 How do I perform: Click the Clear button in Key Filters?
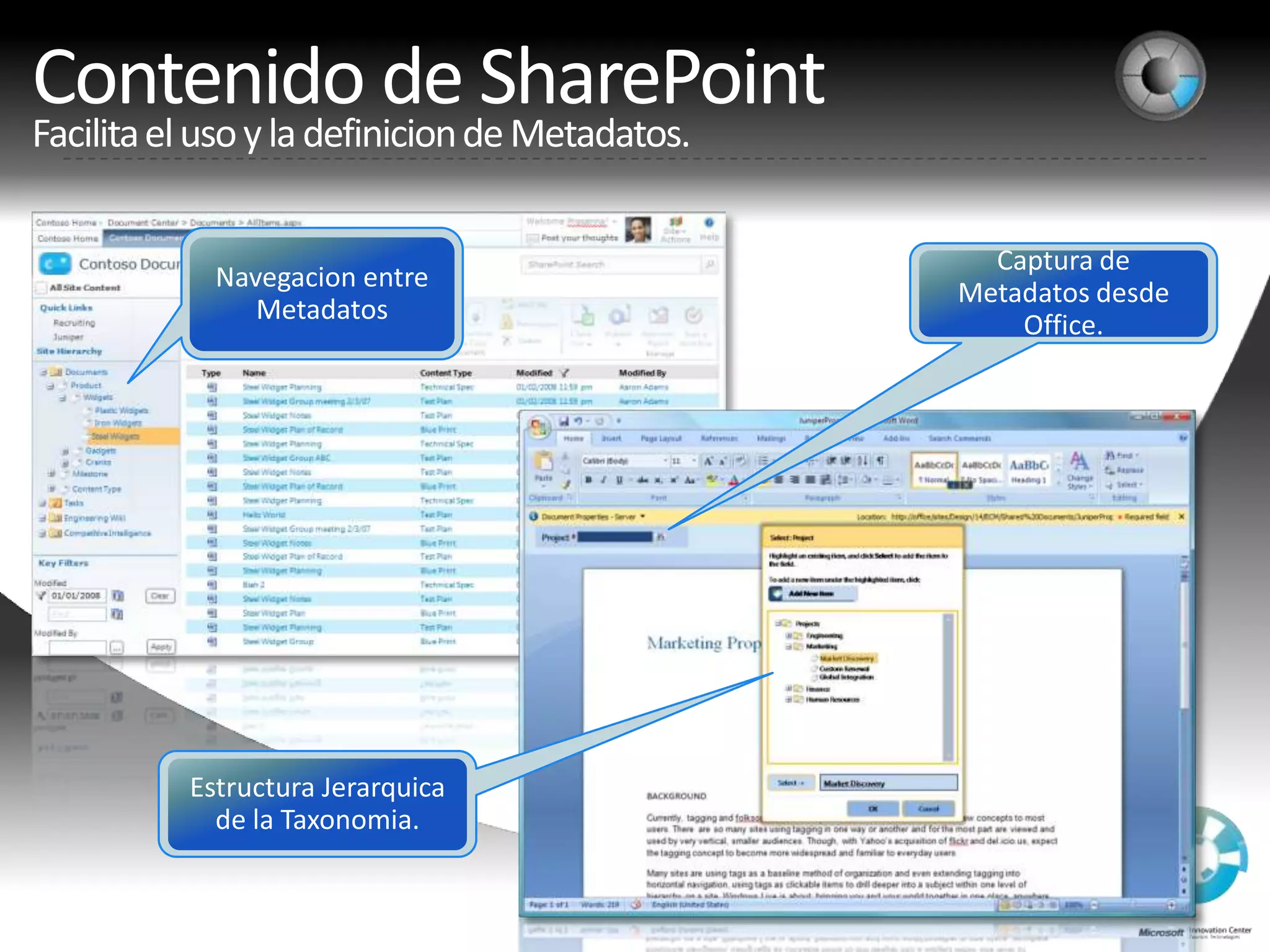pyautogui.click(x=160, y=596)
